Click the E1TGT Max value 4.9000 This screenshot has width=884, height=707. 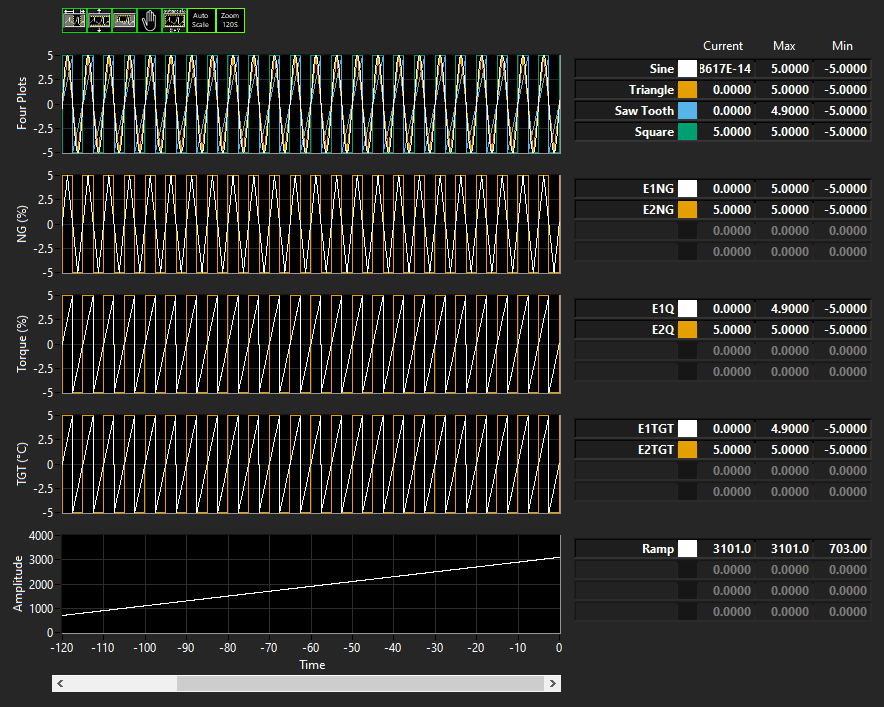tap(789, 428)
